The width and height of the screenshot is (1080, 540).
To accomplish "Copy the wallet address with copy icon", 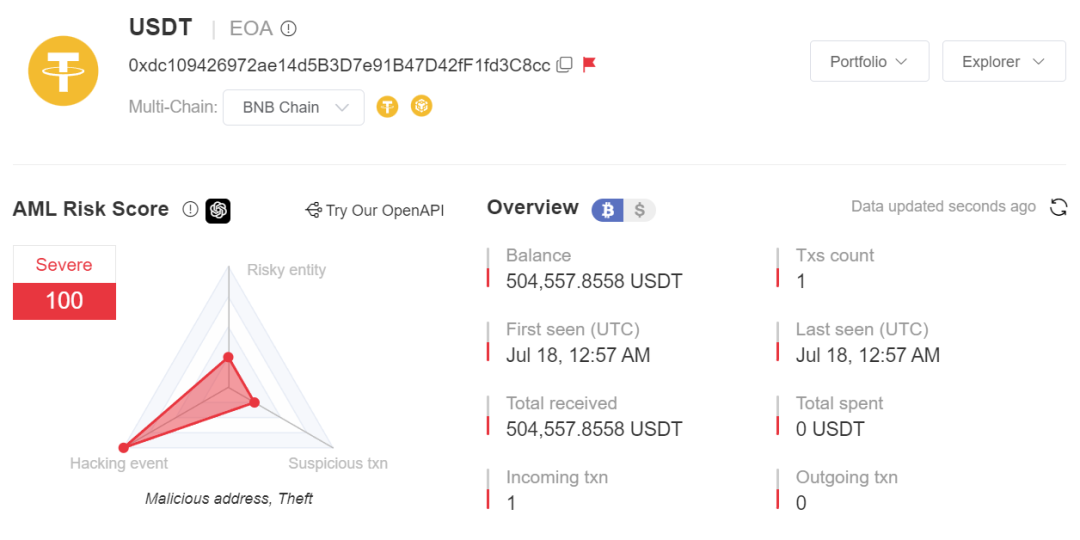I will [564, 65].
